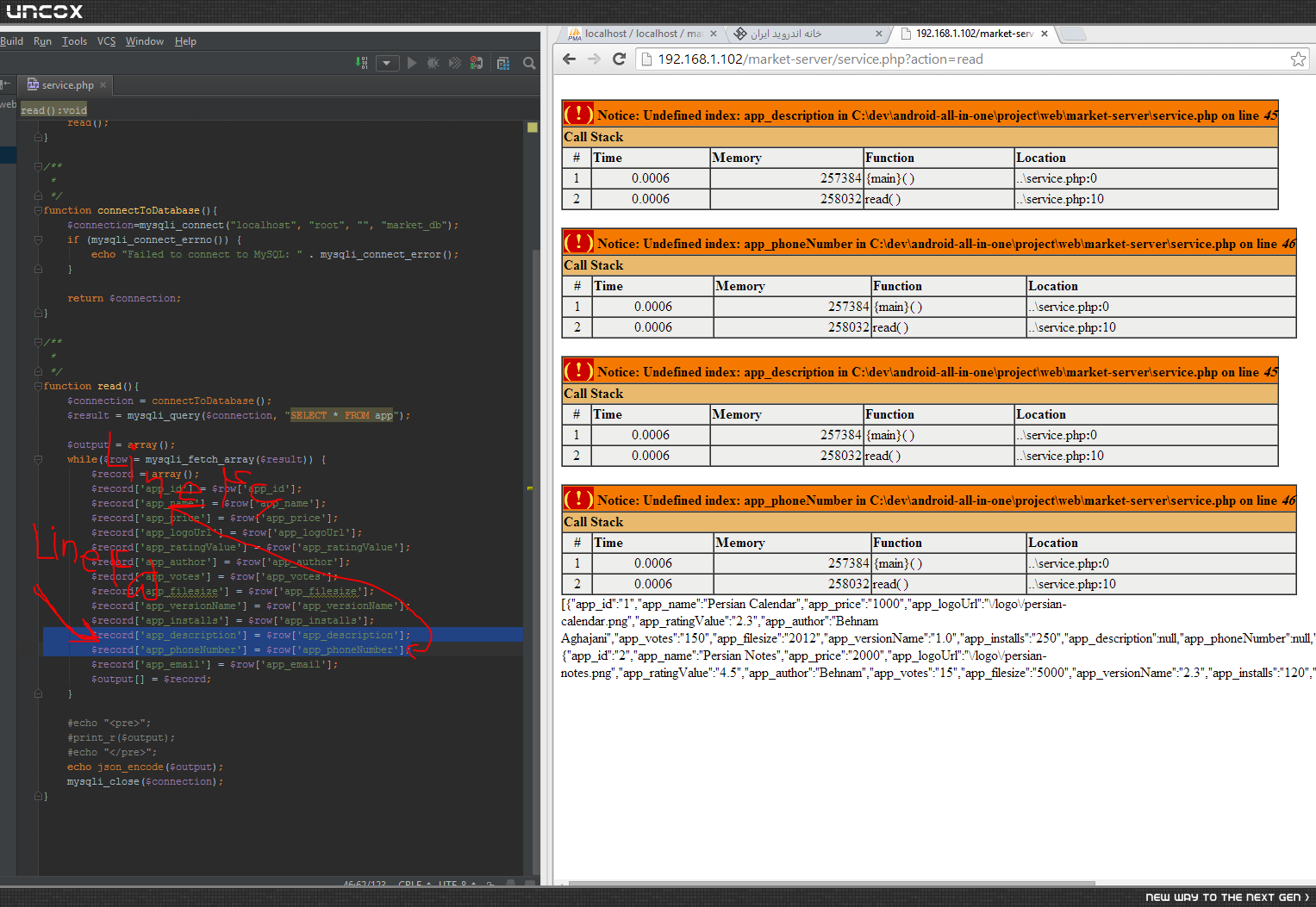Select the 192.168.1.102/market-server browser tab

pyautogui.click(x=973, y=34)
